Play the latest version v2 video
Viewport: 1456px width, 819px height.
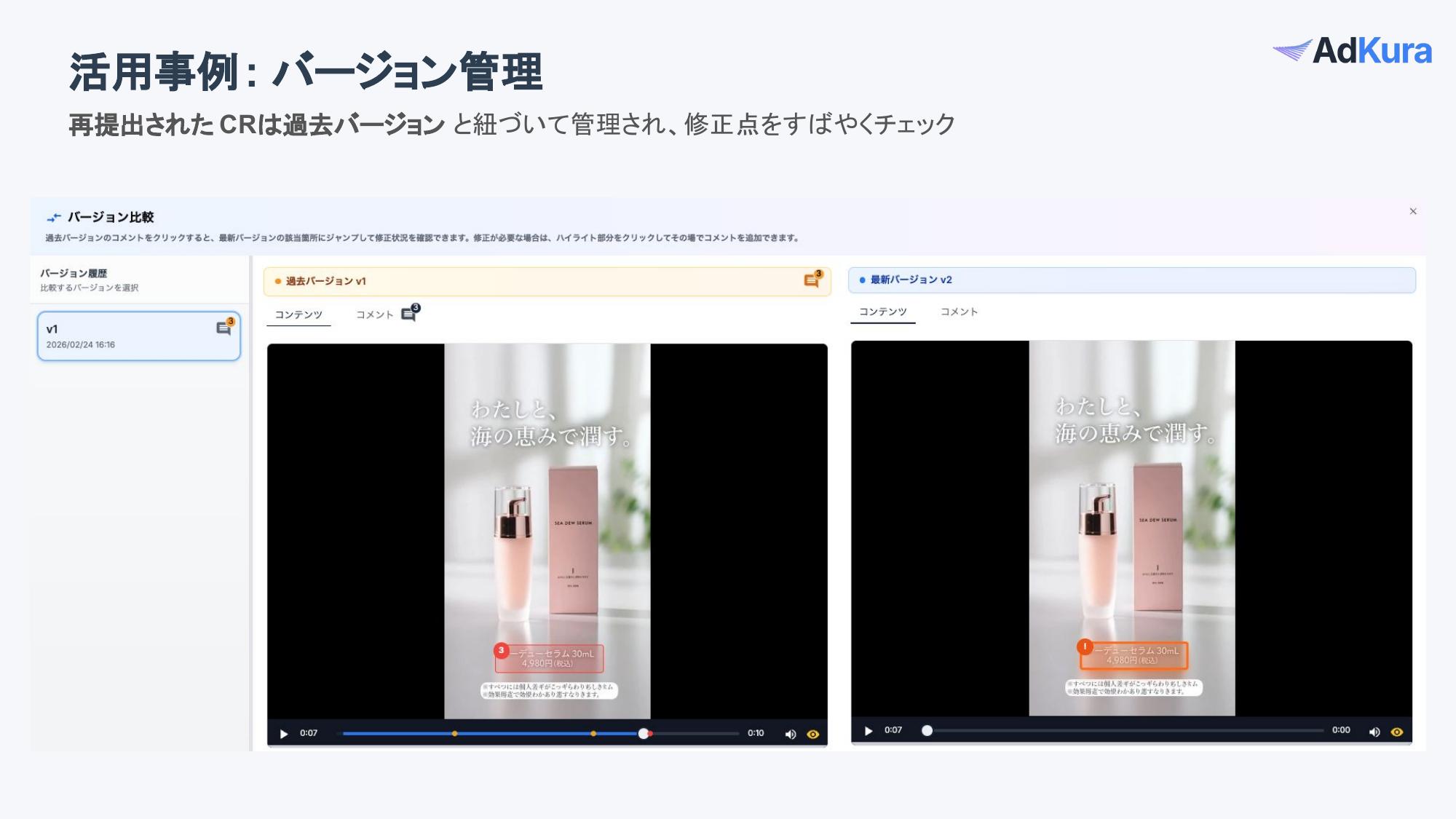pos(869,731)
